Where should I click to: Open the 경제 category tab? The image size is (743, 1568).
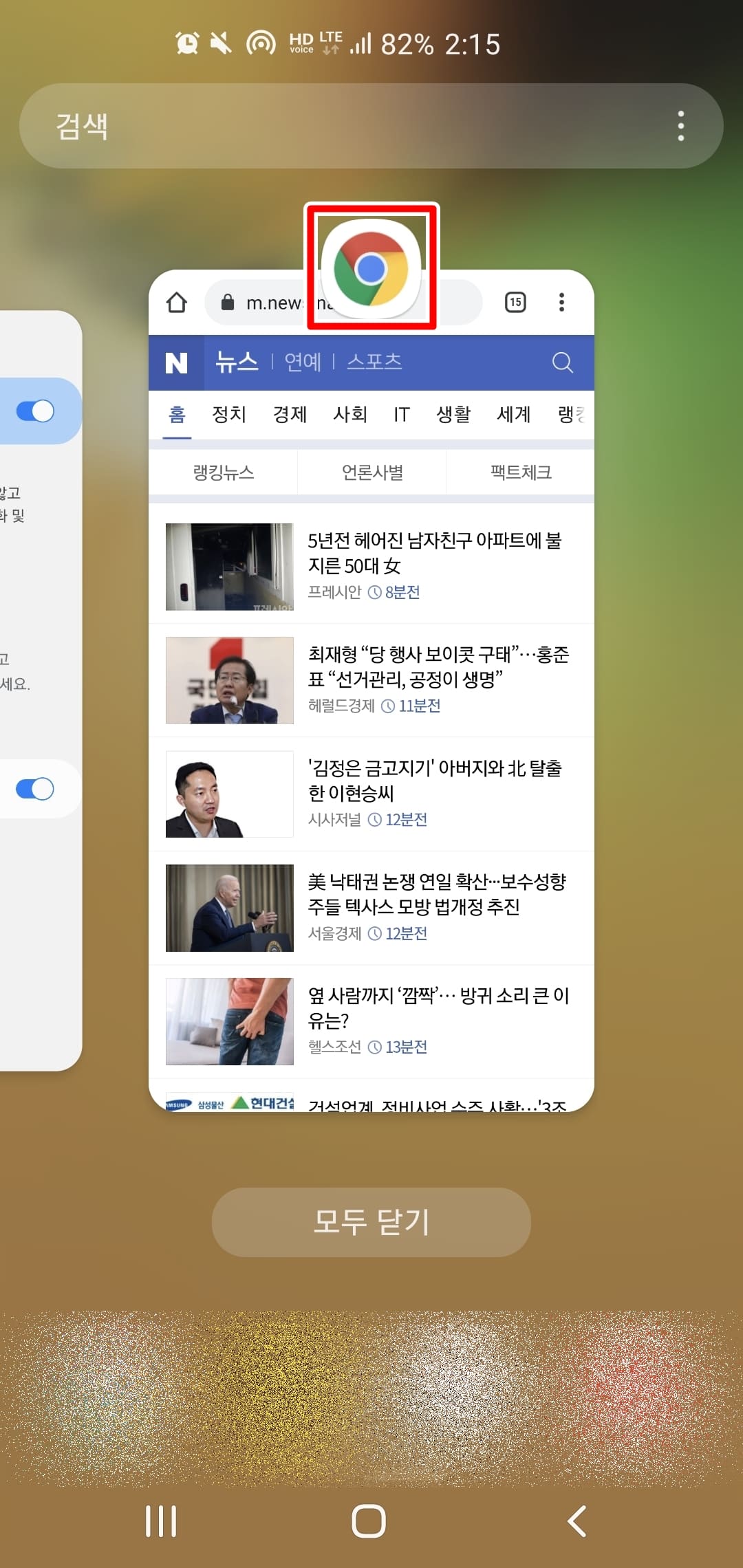pyautogui.click(x=290, y=414)
